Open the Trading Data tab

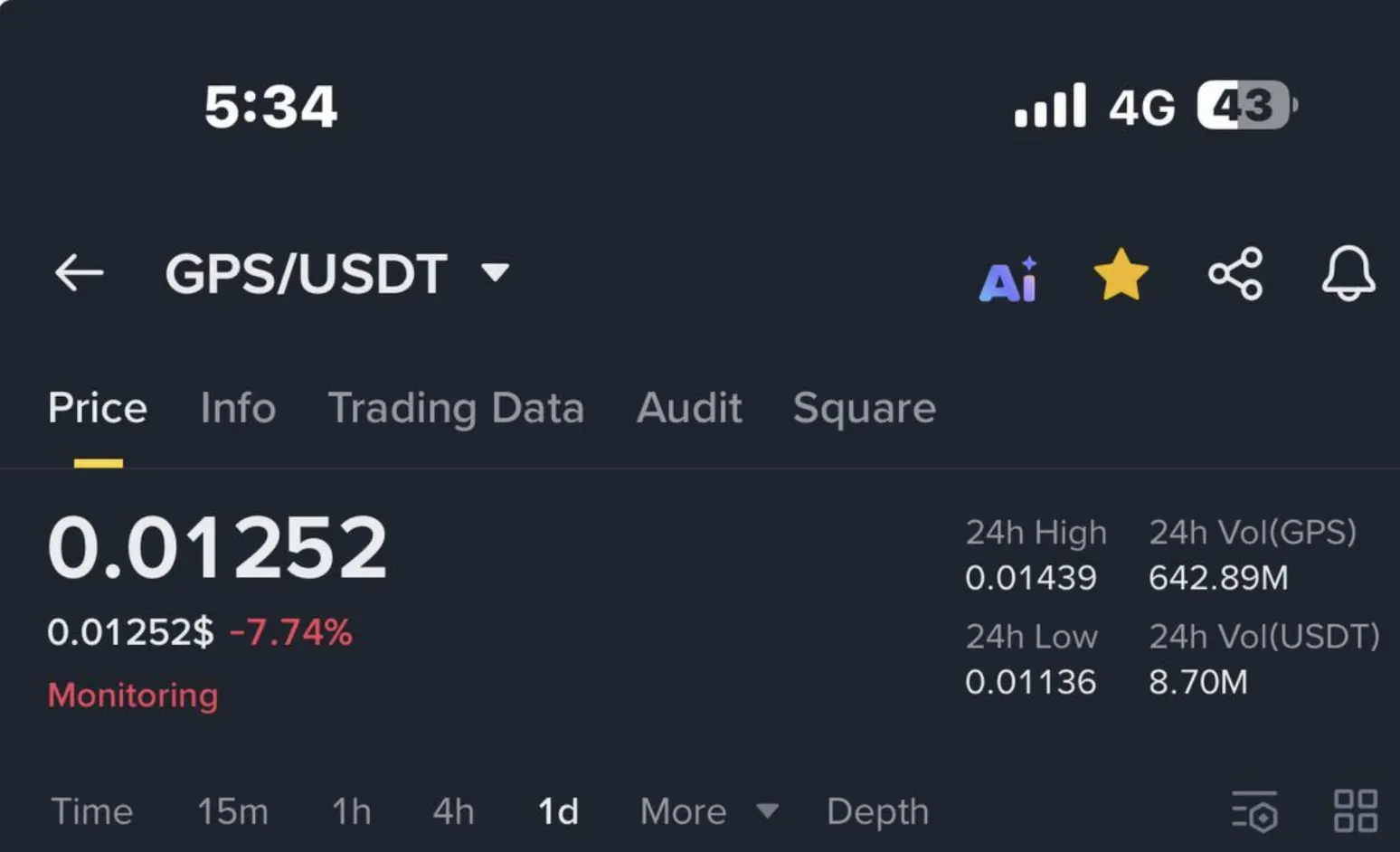[456, 408]
